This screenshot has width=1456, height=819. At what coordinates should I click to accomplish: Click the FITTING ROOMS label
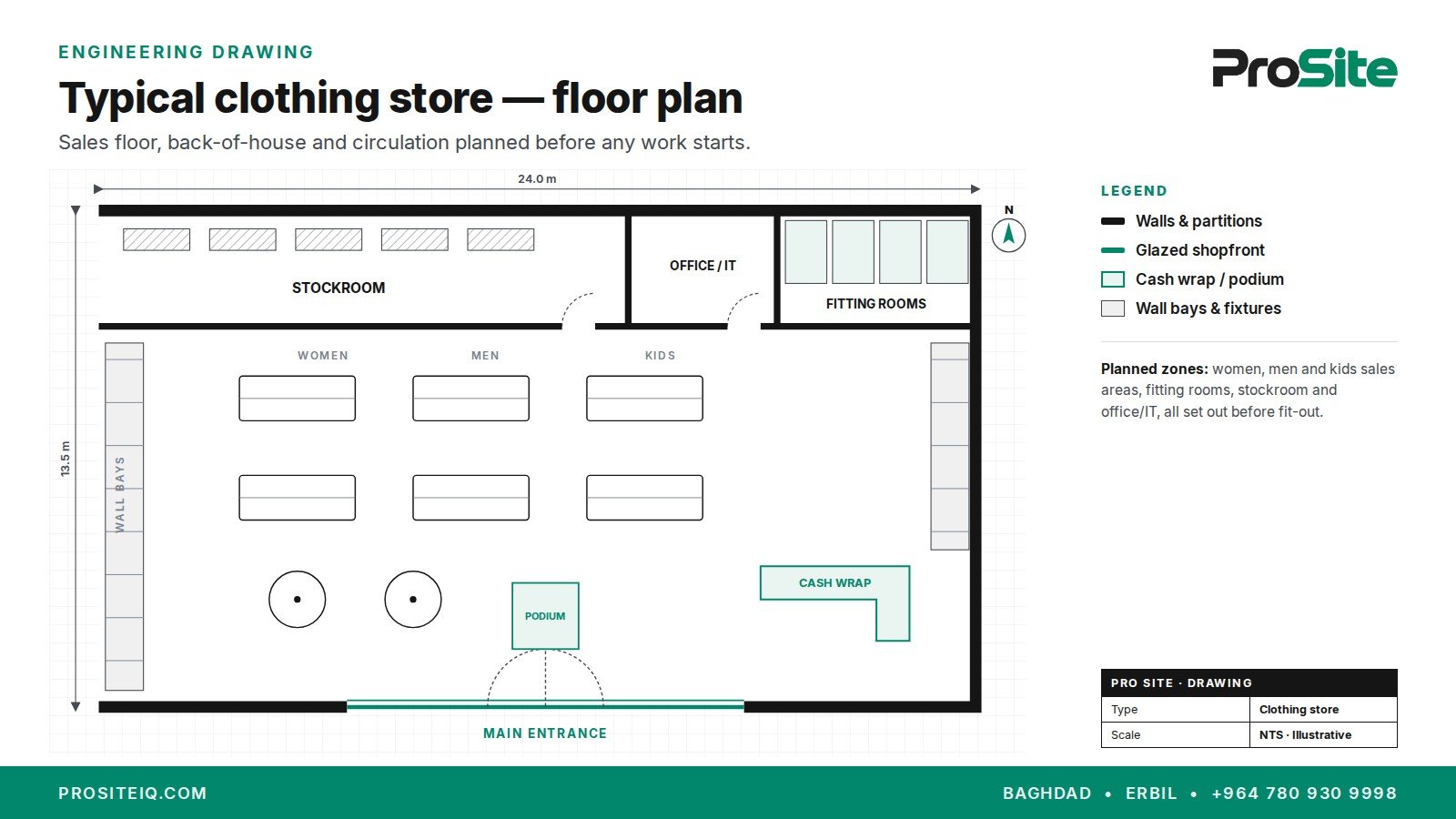(x=876, y=304)
